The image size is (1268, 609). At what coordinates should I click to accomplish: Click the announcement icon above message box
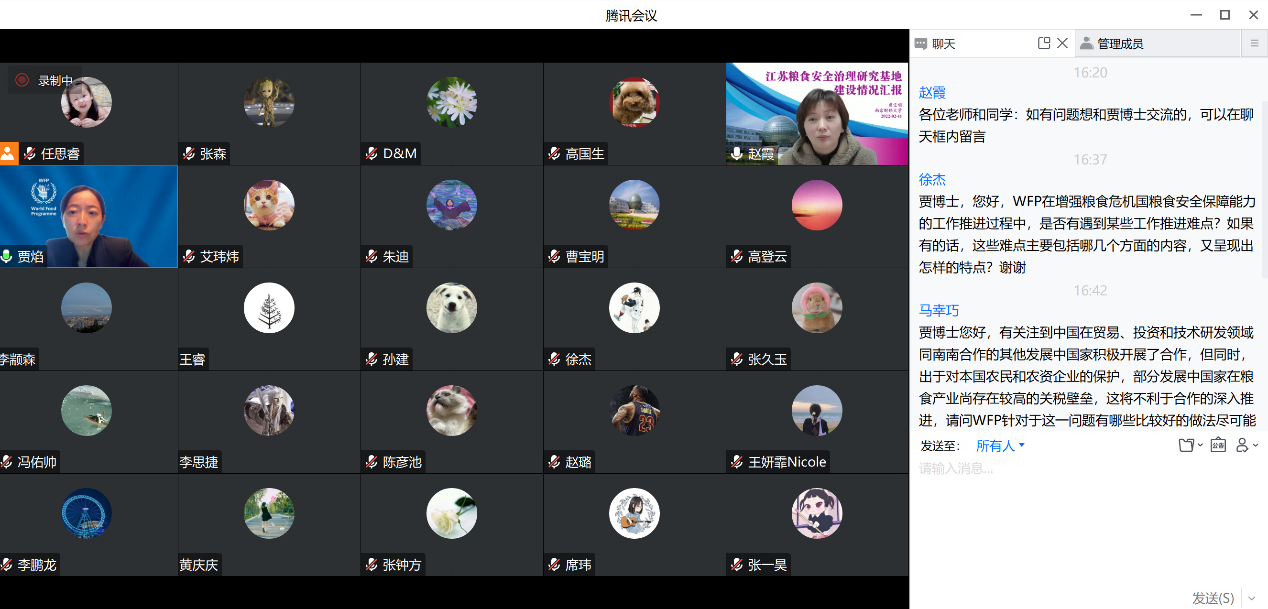[1218, 445]
